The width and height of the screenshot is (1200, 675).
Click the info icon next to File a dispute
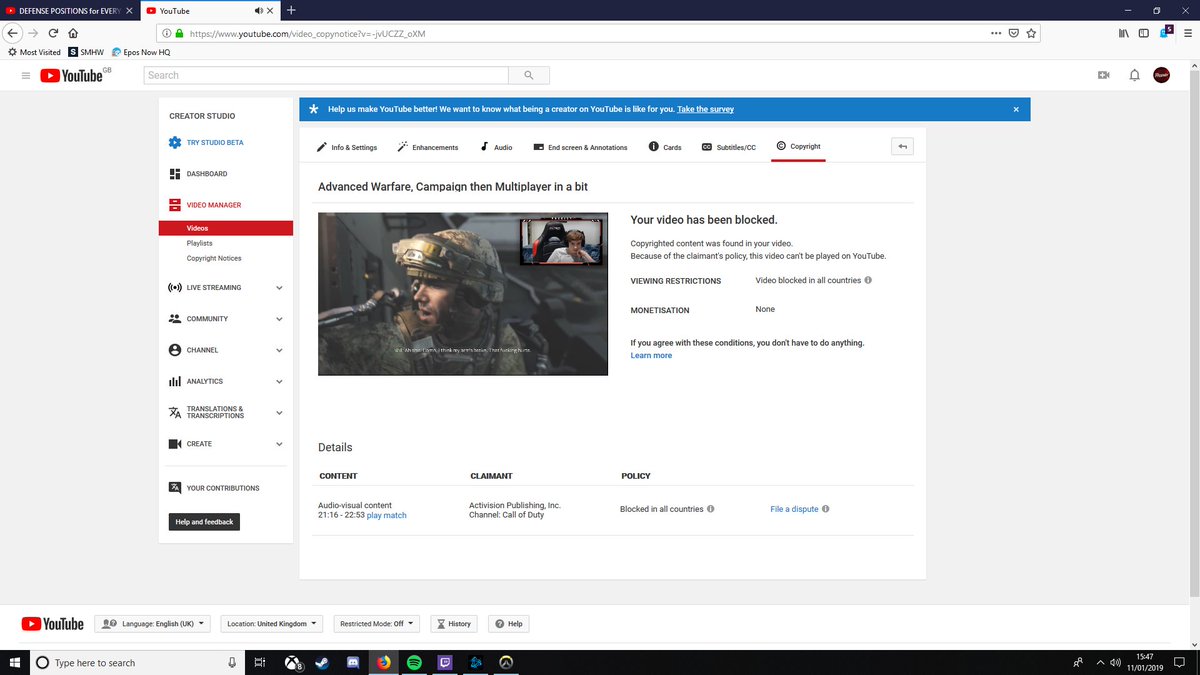pos(825,509)
